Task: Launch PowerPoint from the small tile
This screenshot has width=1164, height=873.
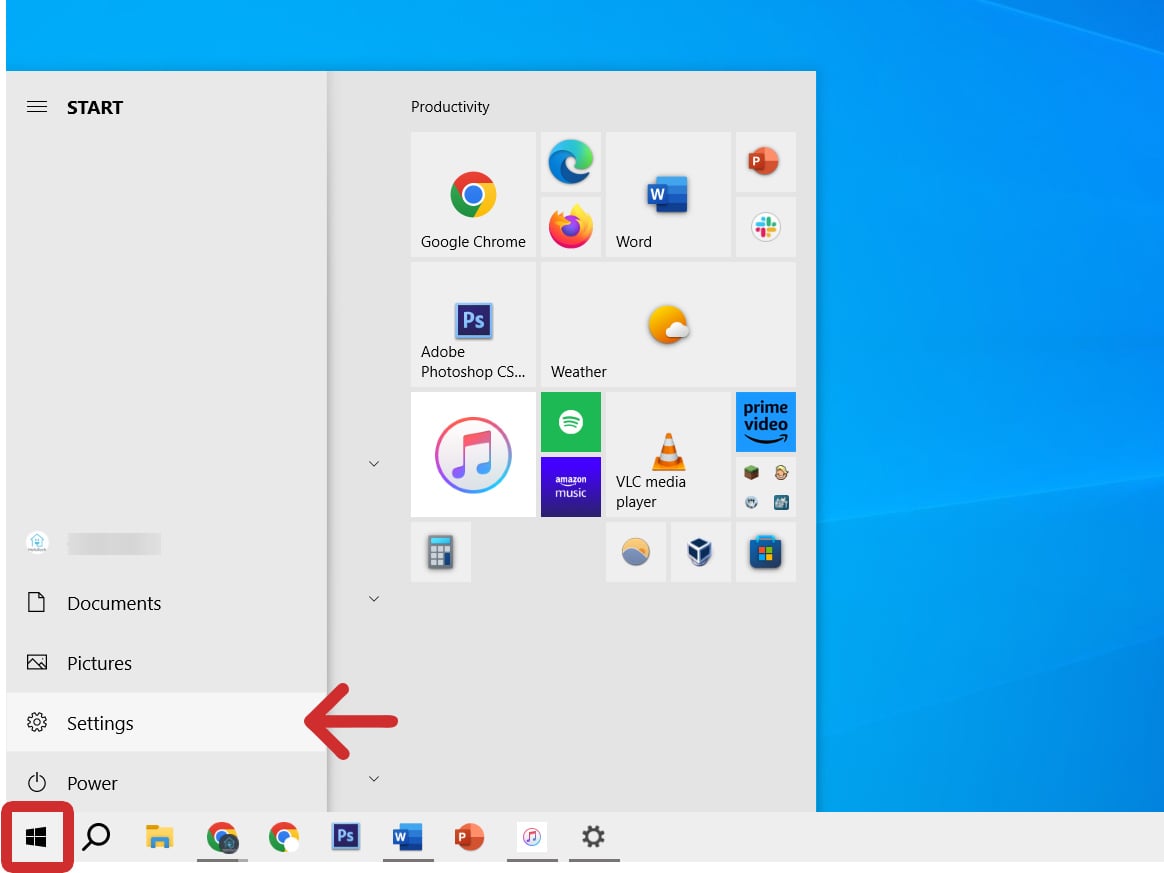Action: 765,162
